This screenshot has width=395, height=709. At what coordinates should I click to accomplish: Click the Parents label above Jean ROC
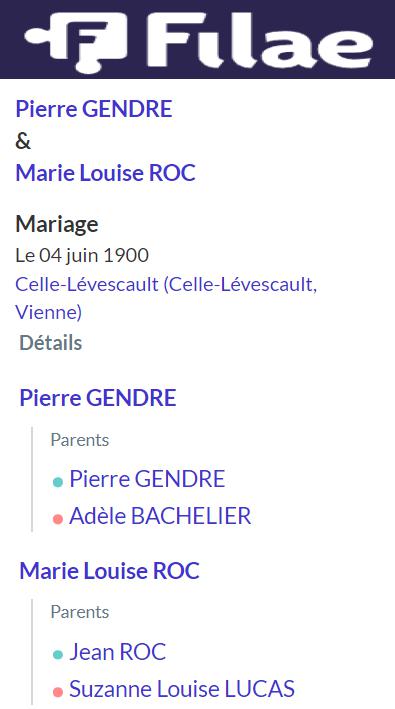(80, 612)
